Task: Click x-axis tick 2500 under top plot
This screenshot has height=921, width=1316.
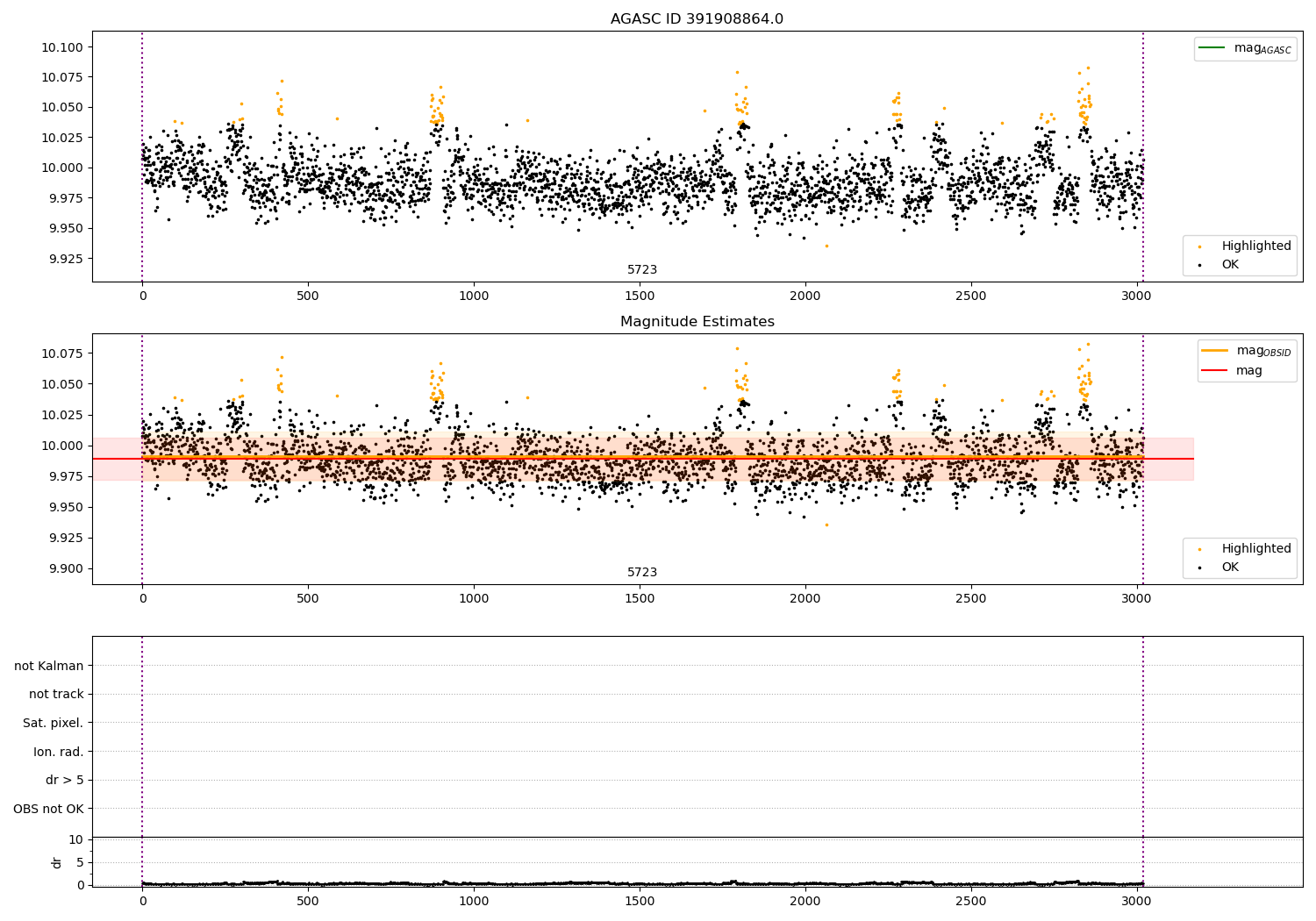Action: tap(971, 296)
